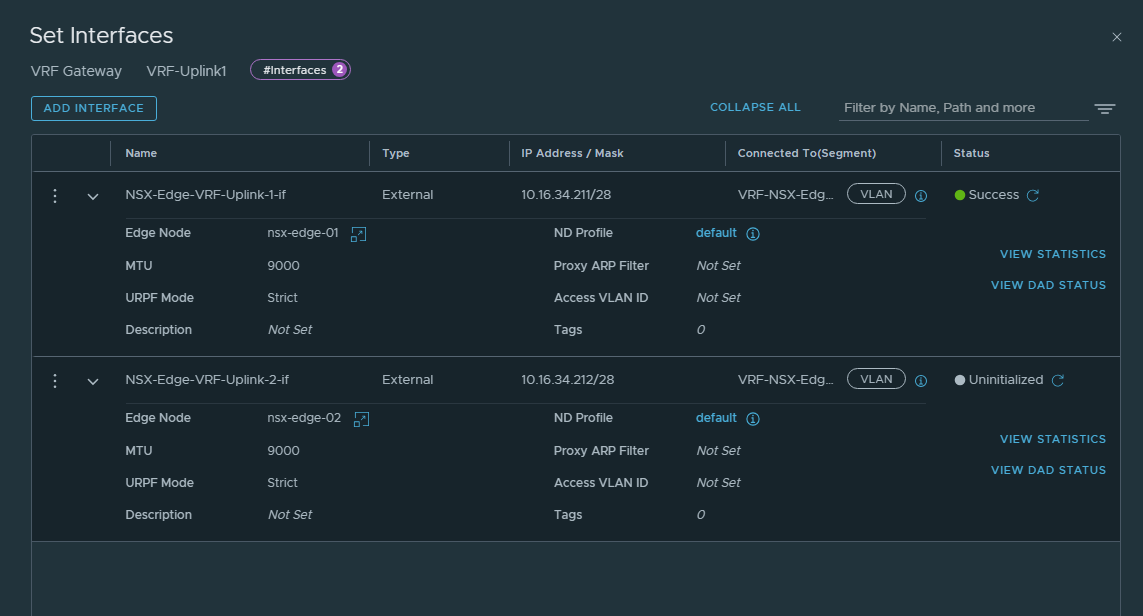The width and height of the screenshot is (1143, 616).
Task: Sort by the Name column header
Action: click(x=141, y=153)
